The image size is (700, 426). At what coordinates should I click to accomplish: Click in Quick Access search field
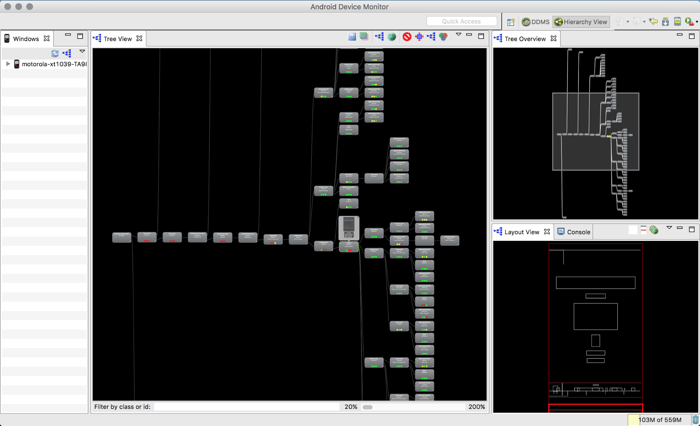click(x=462, y=21)
